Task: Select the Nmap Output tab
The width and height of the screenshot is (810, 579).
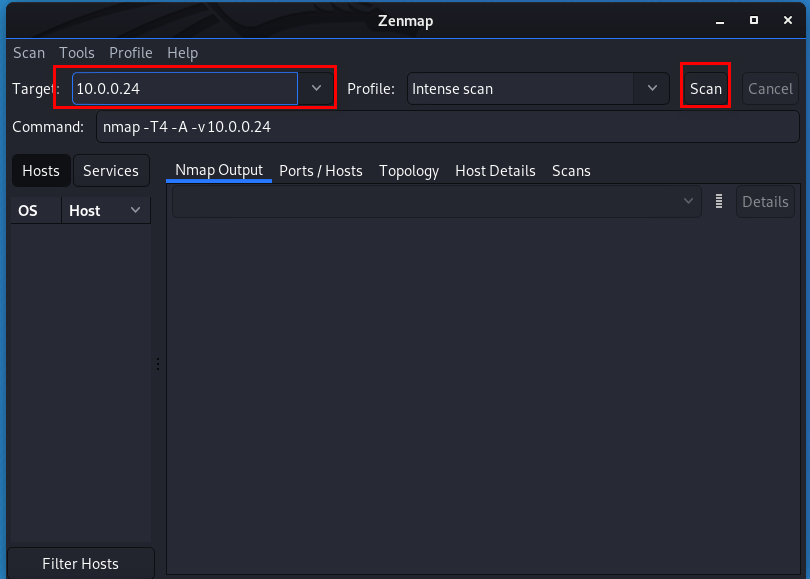Action: click(x=219, y=170)
